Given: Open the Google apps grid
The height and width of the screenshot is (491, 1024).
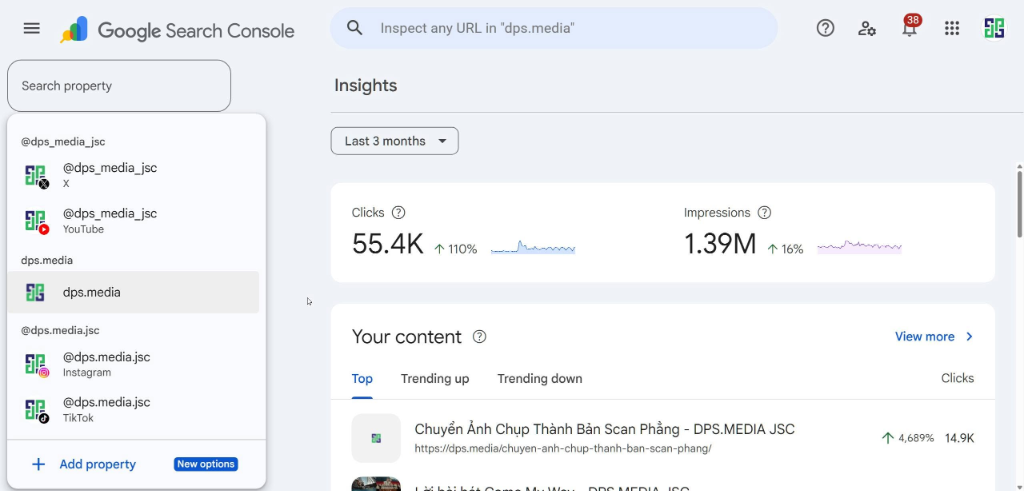Looking at the screenshot, I should coord(952,28).
